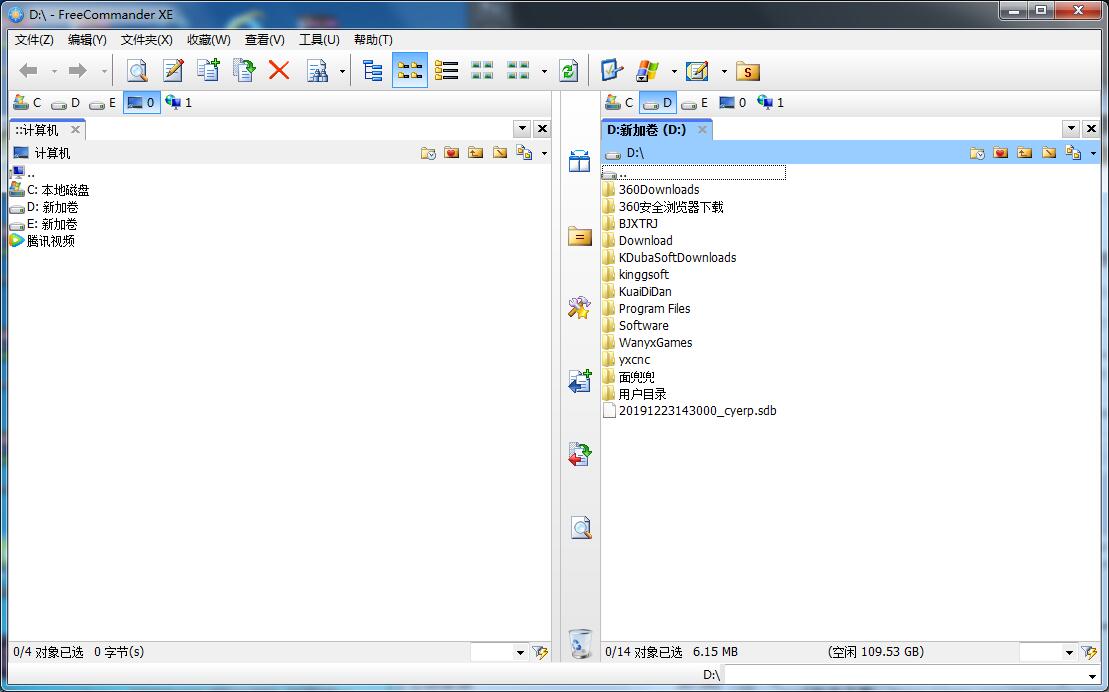Click left panel folder history icon
1109x692 pixels.
point(428,153)
